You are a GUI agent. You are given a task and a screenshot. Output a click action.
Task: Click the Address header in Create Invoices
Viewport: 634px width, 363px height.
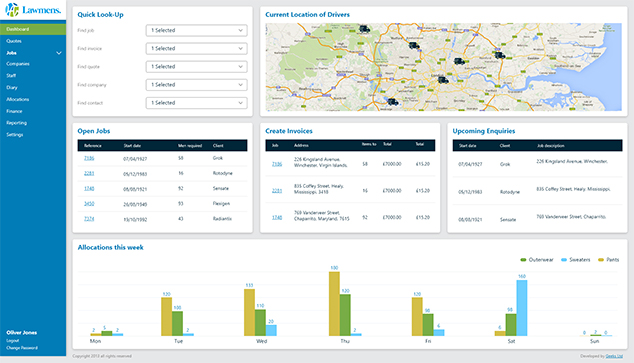click(x=301, y=146)
